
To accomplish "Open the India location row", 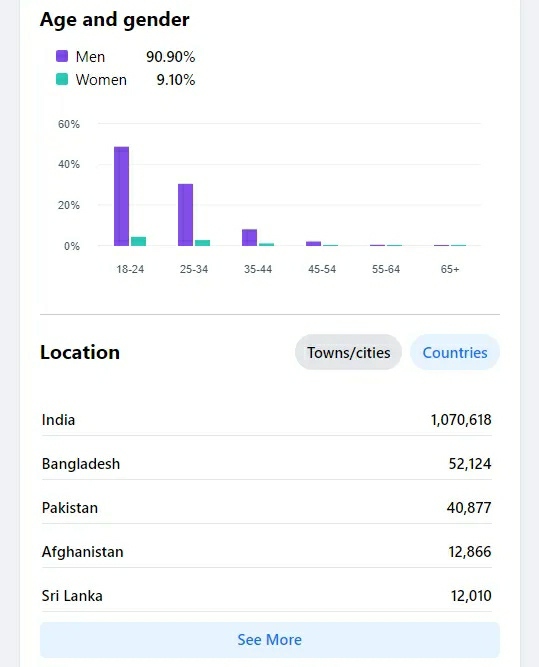I will point(267,420).
